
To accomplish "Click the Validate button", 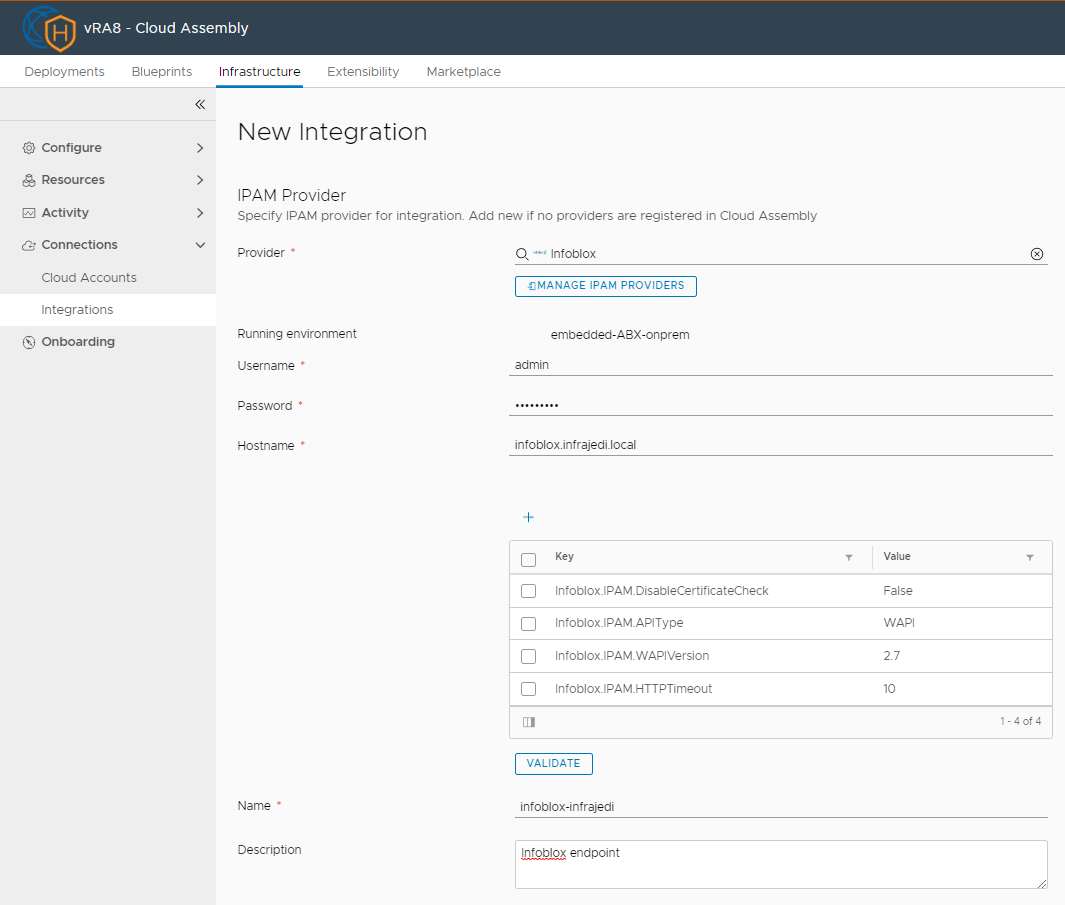I will (x=554, y=764).
